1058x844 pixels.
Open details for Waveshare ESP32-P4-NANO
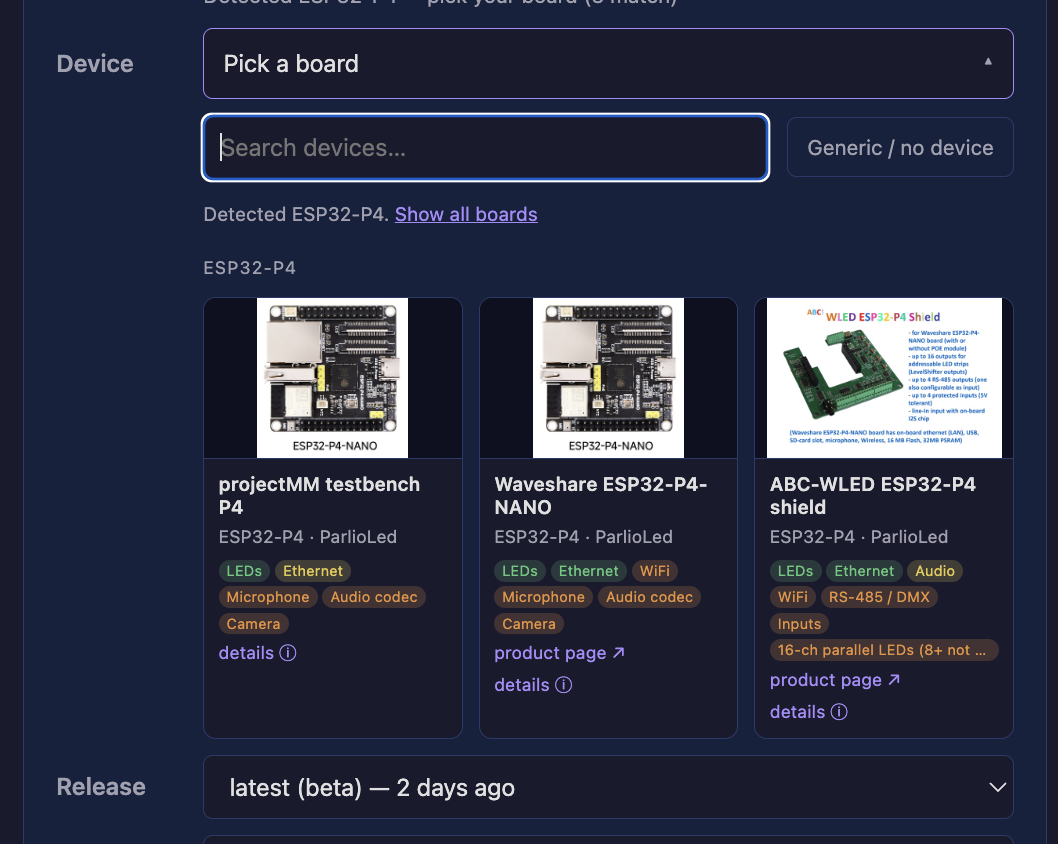click(x=533, y=685)
